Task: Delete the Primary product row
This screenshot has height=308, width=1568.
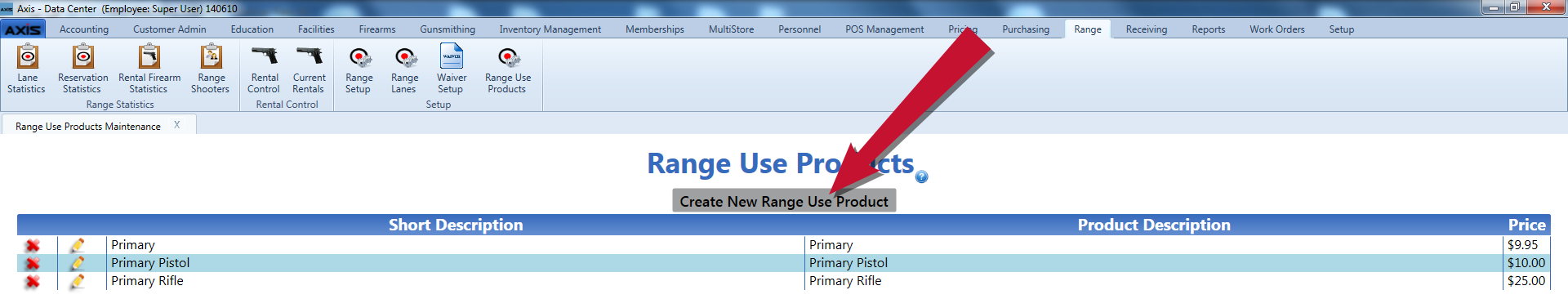Action: tap(33, 245)
